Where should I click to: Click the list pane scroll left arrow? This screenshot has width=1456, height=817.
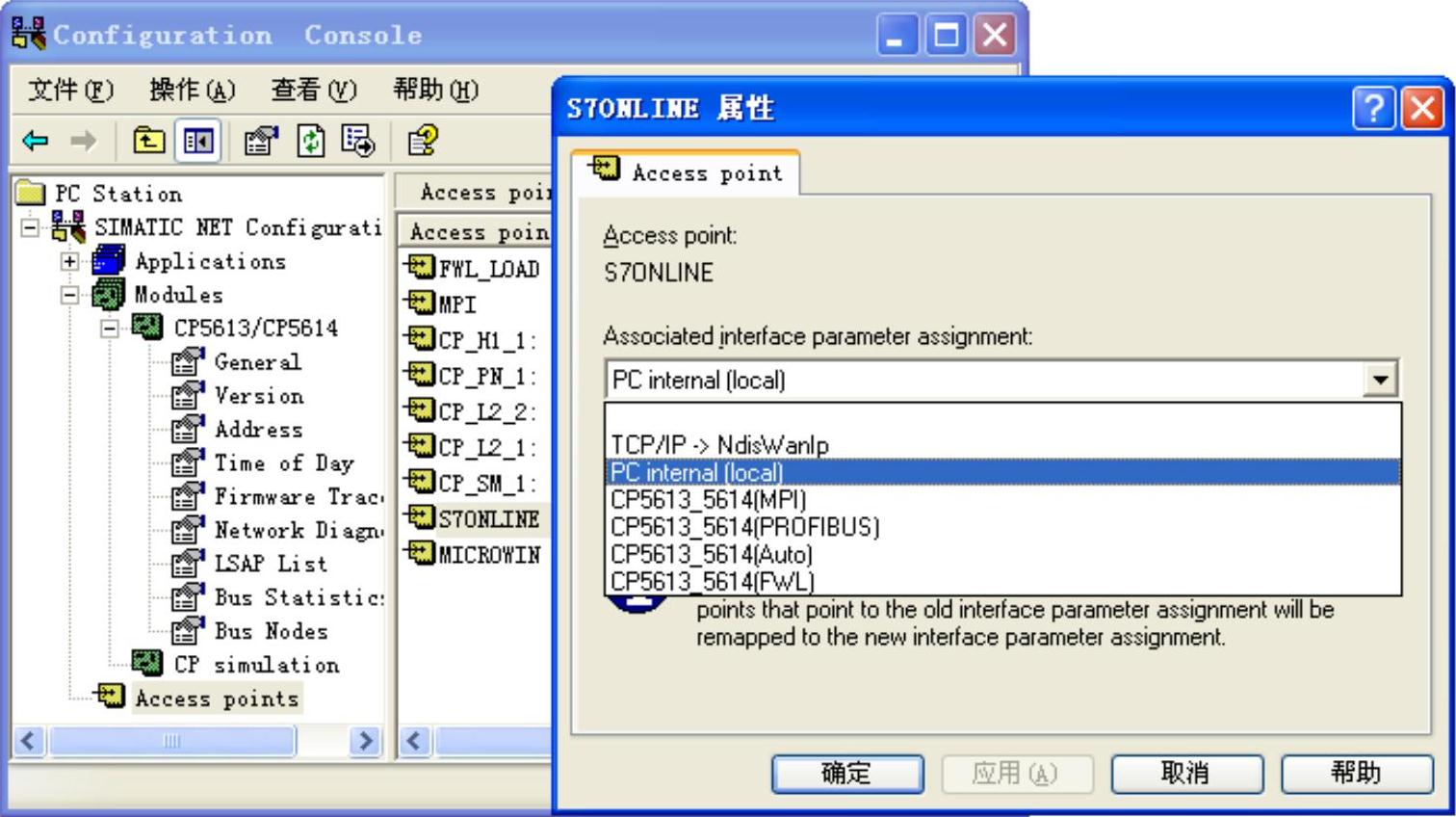coord(415,741)
